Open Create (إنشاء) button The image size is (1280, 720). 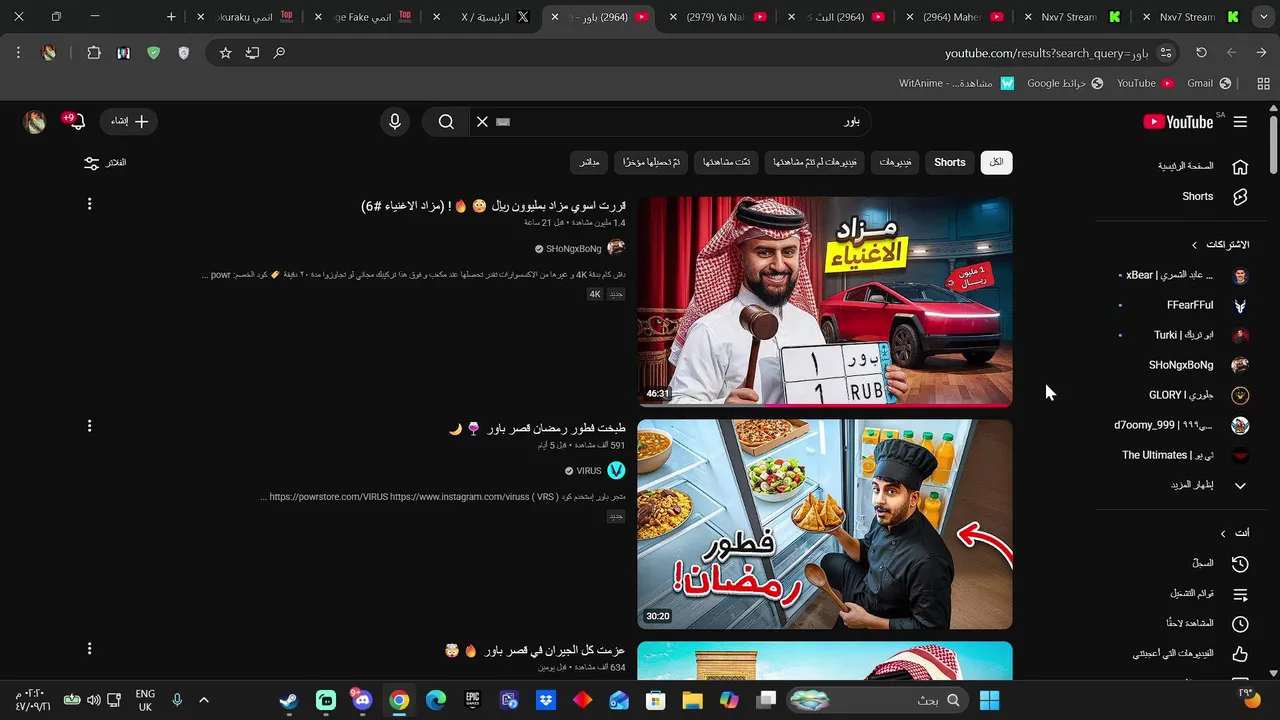point(129,122)
